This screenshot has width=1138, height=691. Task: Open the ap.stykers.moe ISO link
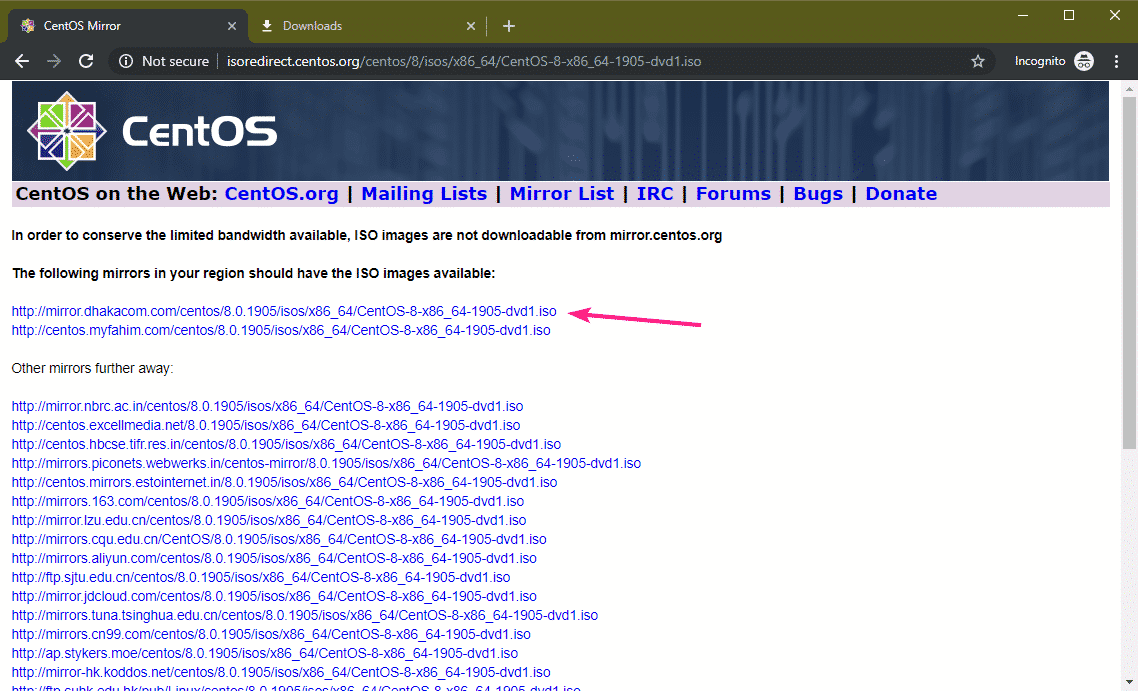(x=265, y=653)
